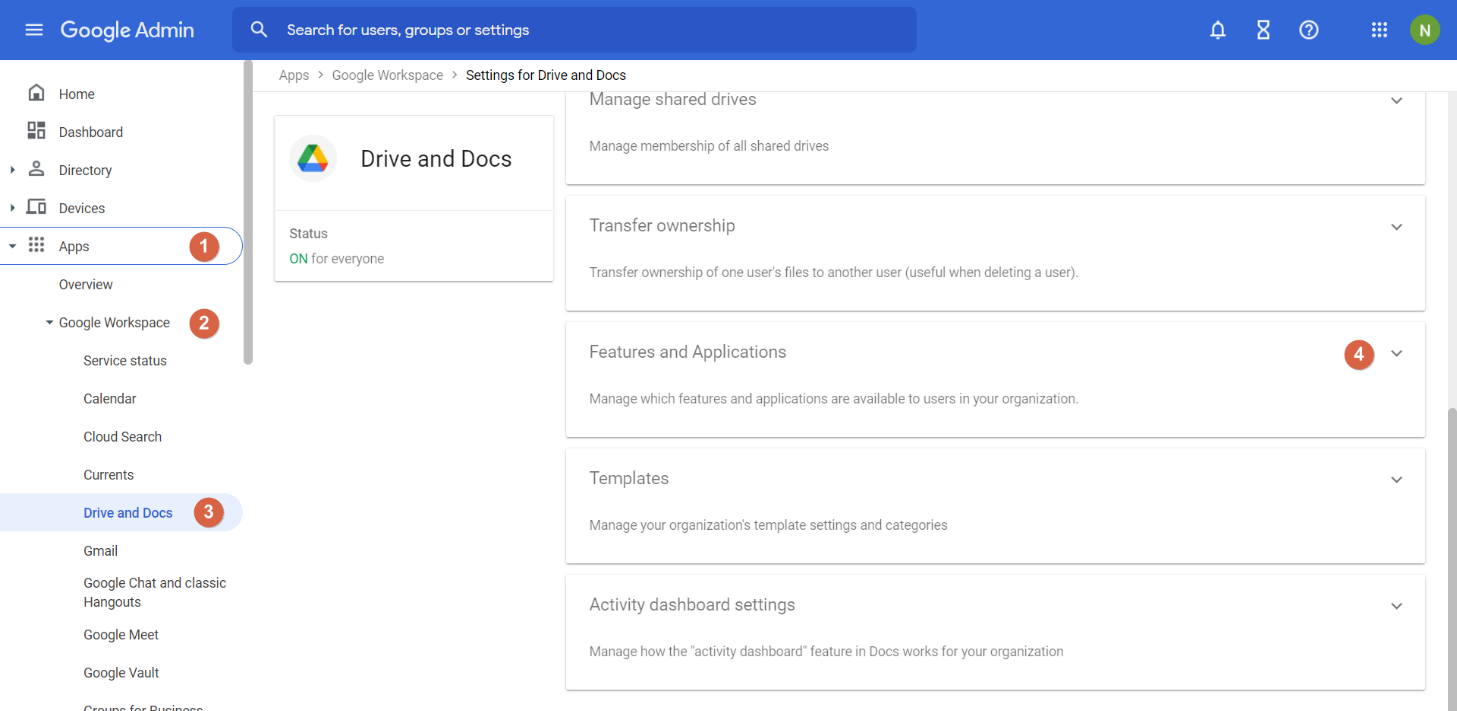The width and height of the screenshot is (1457, 711).
Task: Expand the Templates section chevron
Action: click(1397, 480)
